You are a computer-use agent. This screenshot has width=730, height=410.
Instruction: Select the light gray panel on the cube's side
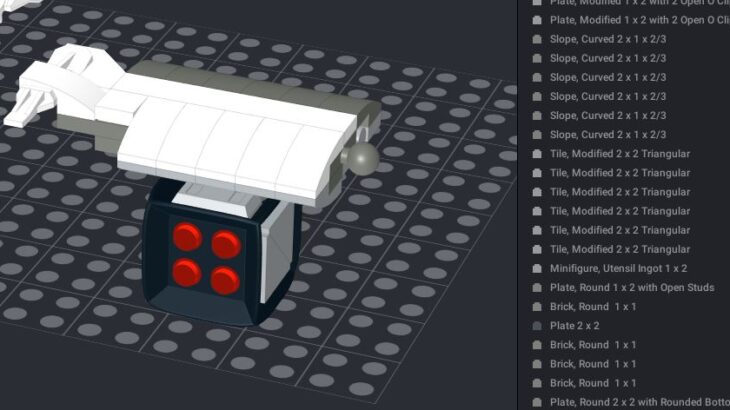[276, 254]
